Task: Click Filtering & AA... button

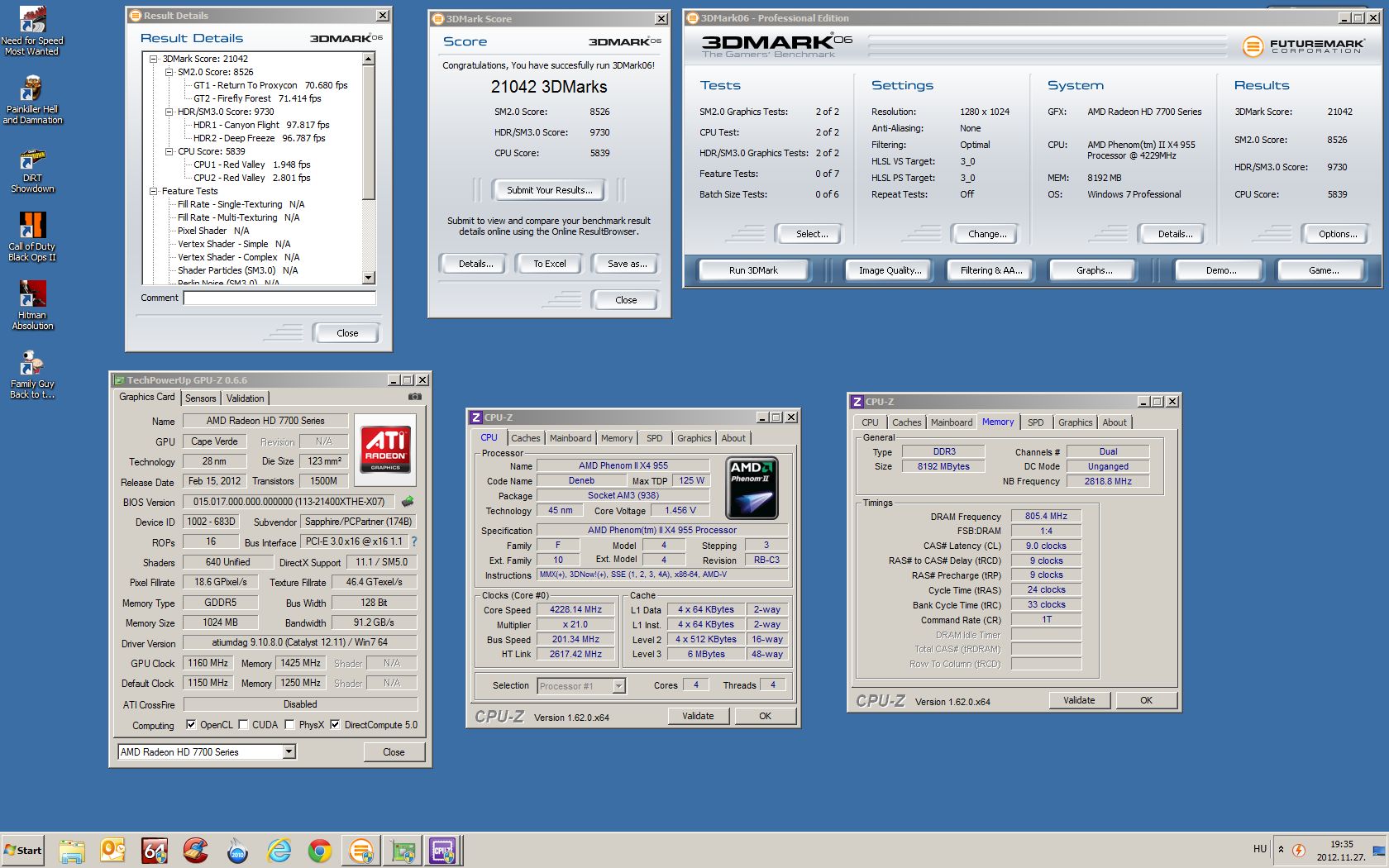Action: click(991, 270)
